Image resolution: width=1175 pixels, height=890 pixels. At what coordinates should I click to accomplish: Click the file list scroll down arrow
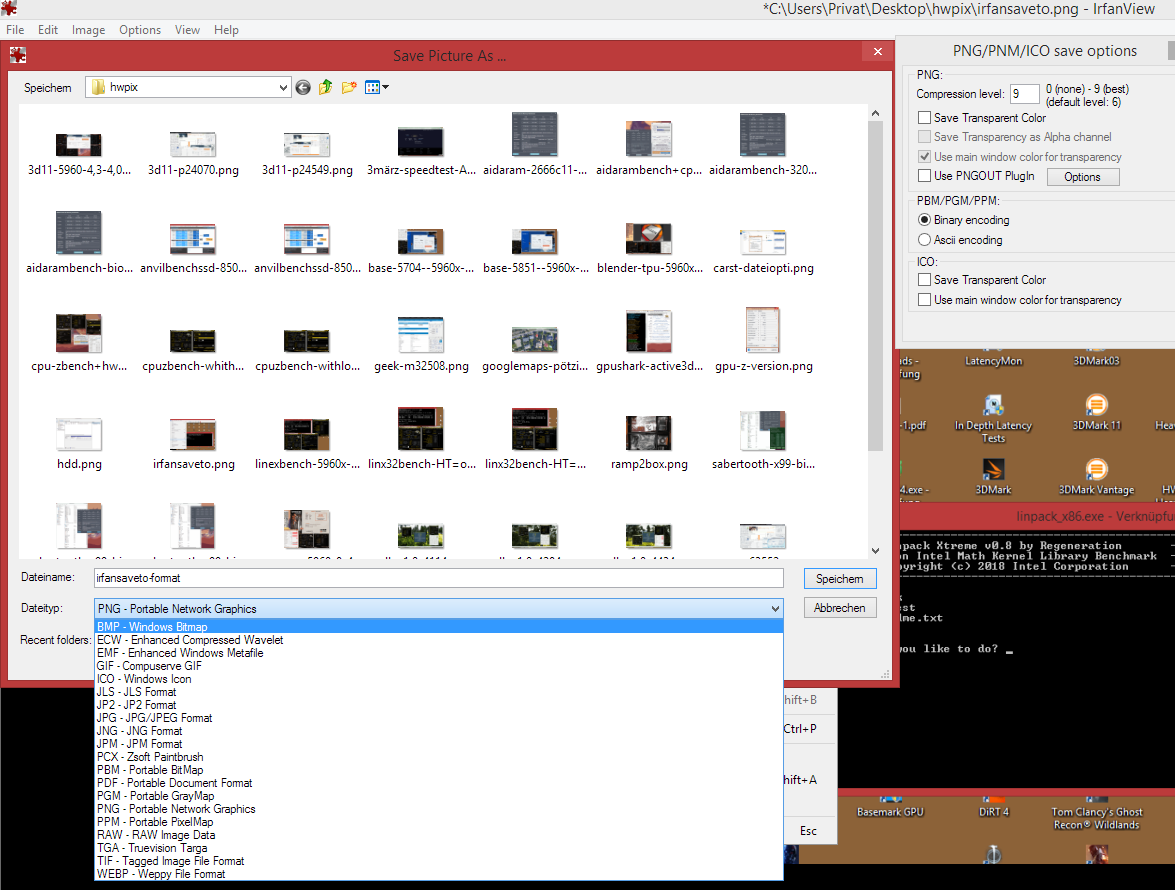pos(875,551)
